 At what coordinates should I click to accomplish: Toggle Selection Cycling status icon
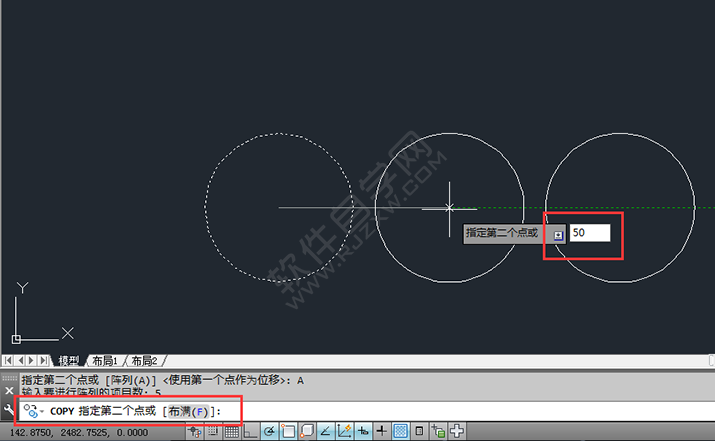[438, 431]
